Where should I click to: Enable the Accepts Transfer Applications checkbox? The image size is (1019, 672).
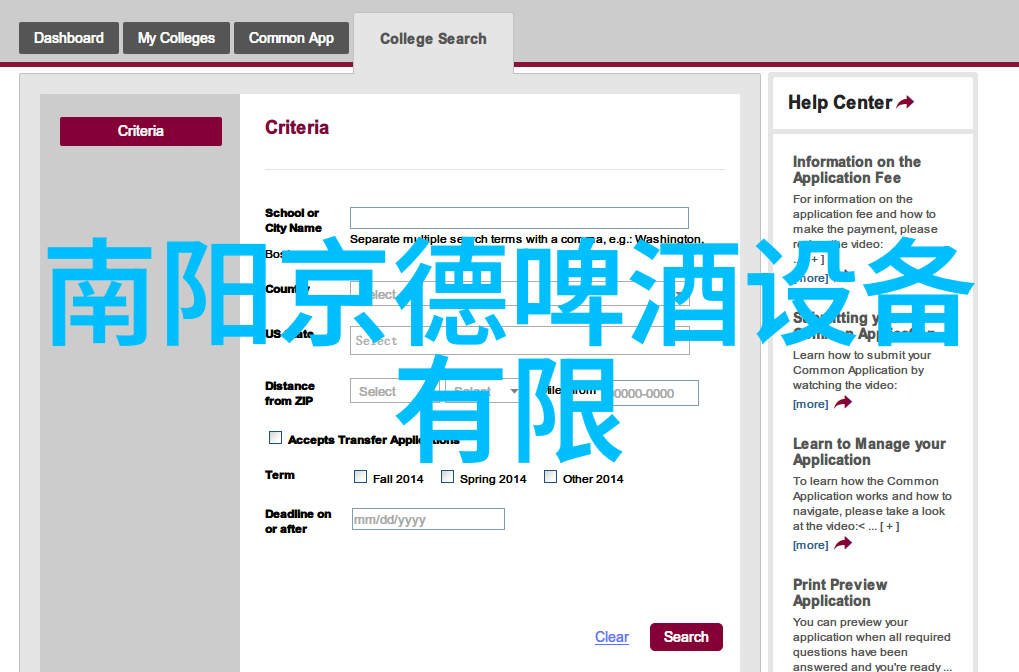(276, 438)
